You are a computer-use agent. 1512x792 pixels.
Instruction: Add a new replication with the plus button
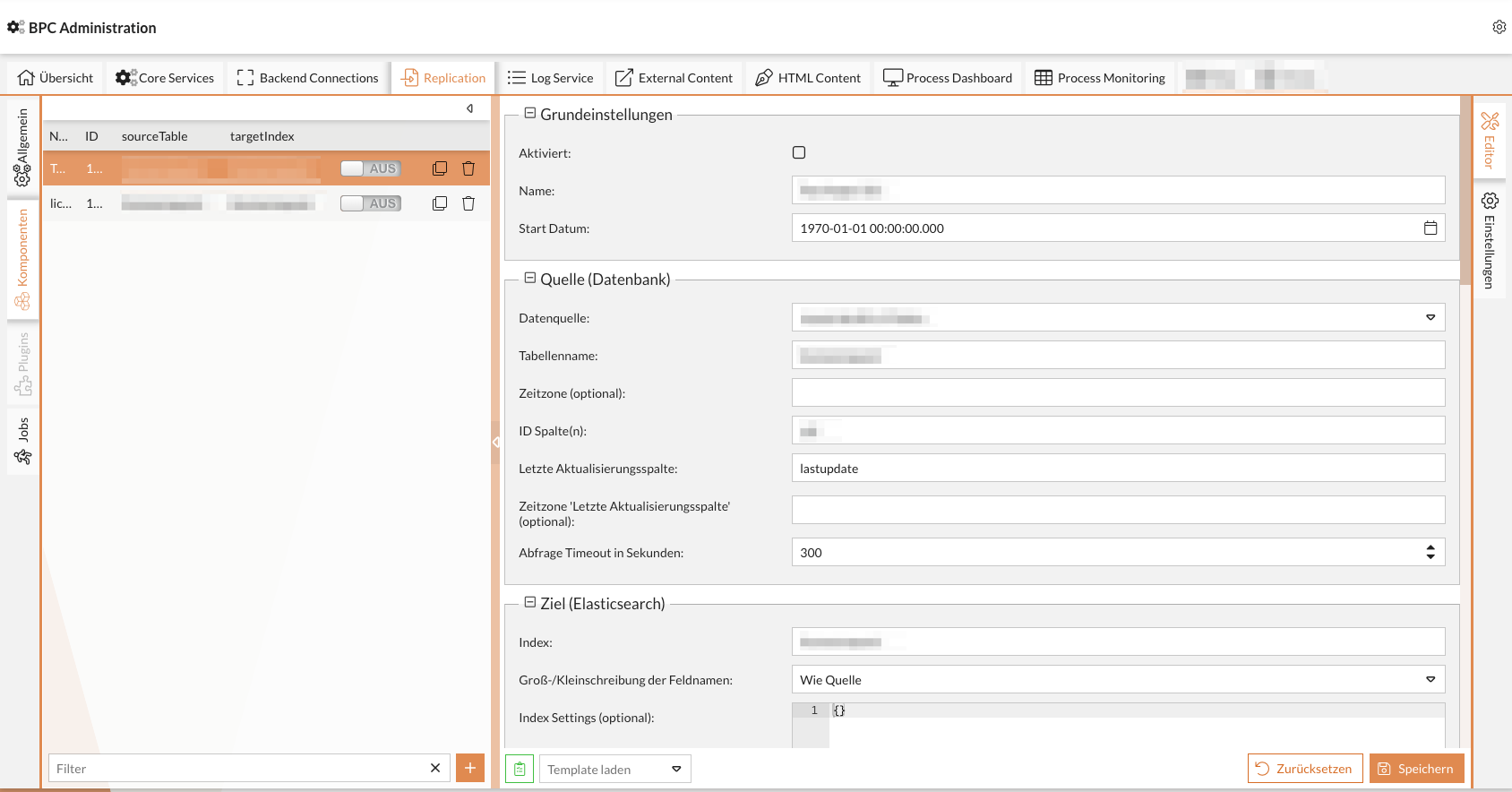(470, 768)
